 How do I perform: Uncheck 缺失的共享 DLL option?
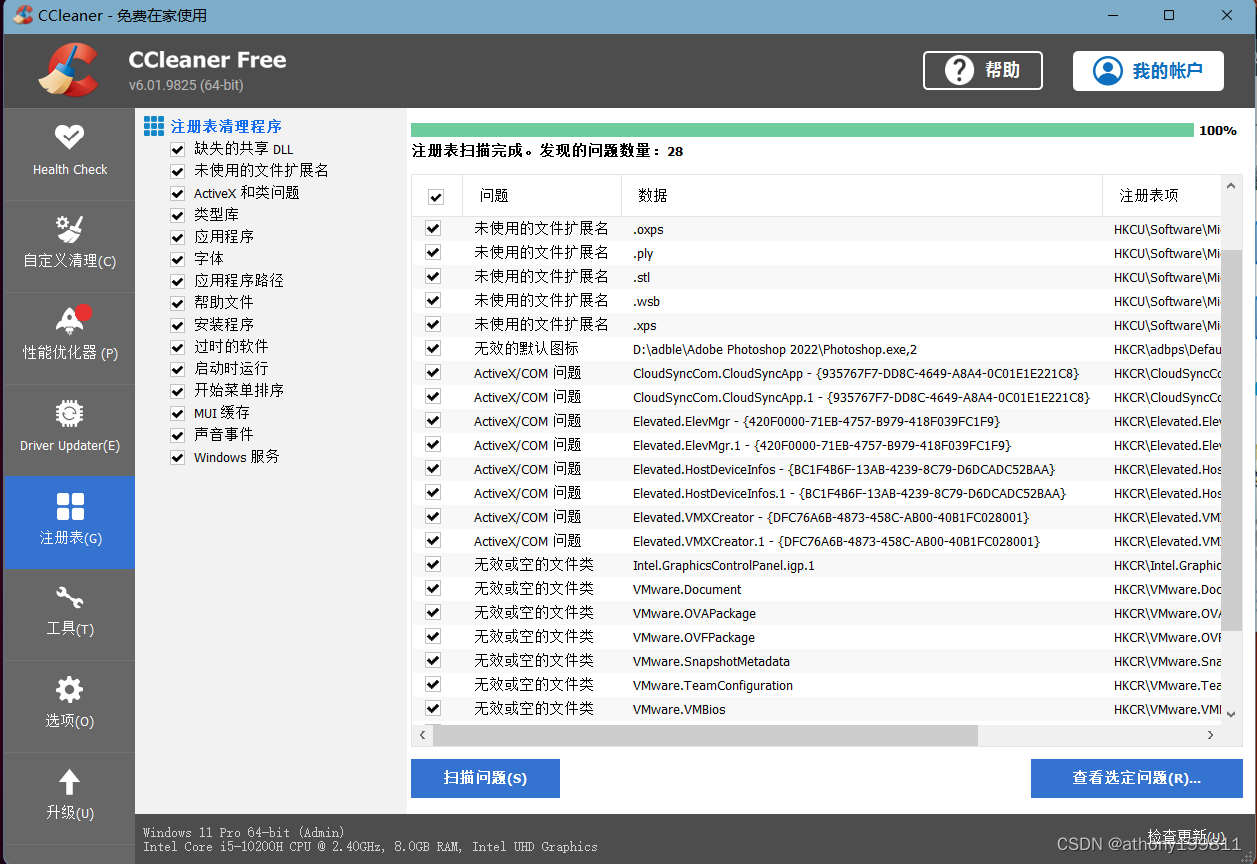coord(177,149)
